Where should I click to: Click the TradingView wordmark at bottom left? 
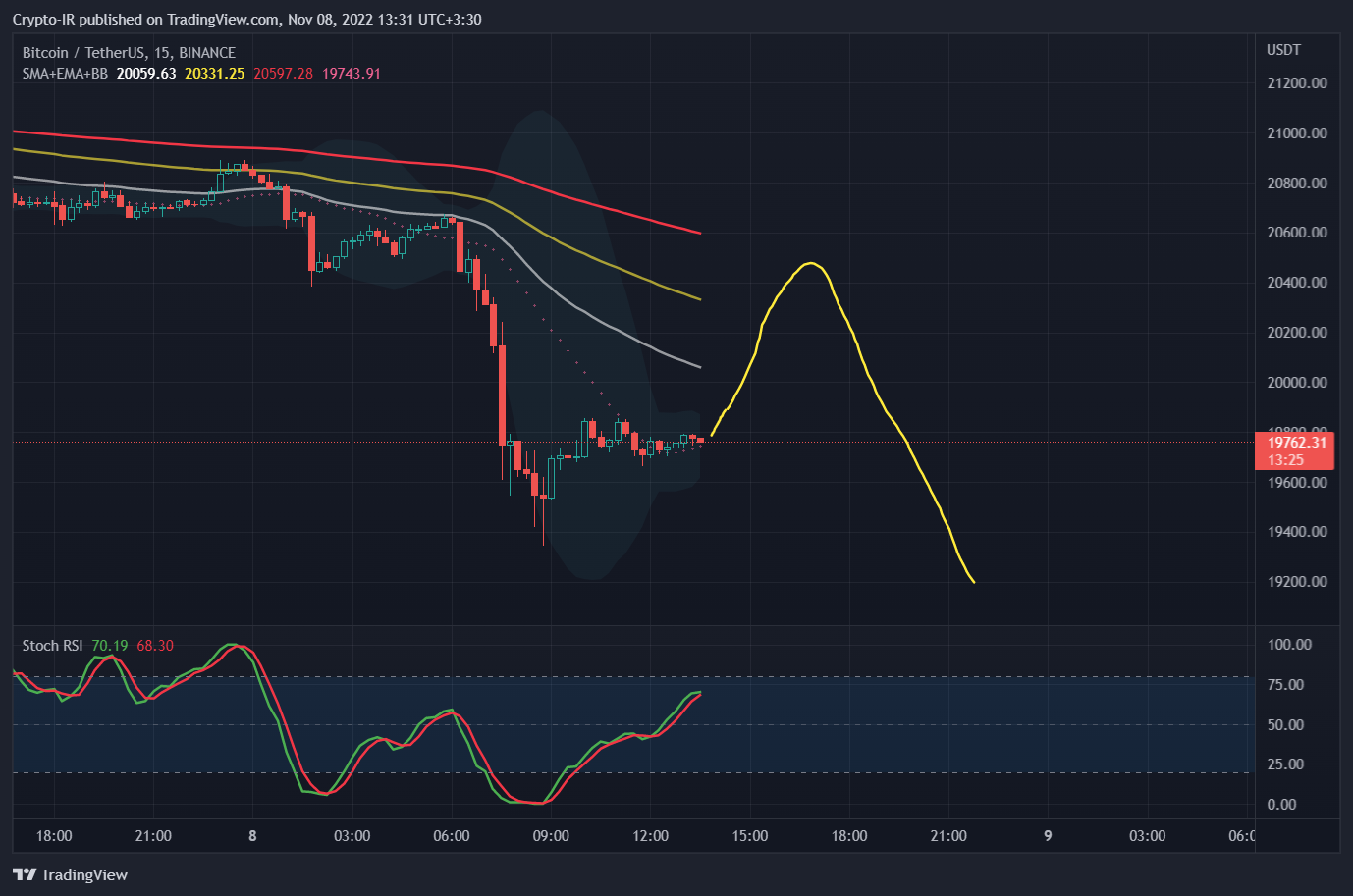84,874
